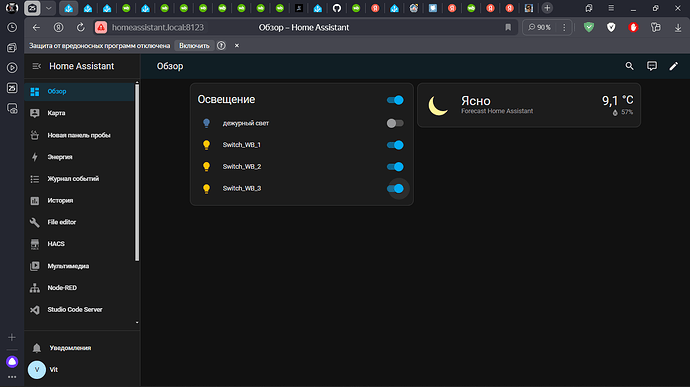The height and width of the screenshot is (387, 690).
Task: Click the 9,1 °C temperature value
Action: [618, 101]
